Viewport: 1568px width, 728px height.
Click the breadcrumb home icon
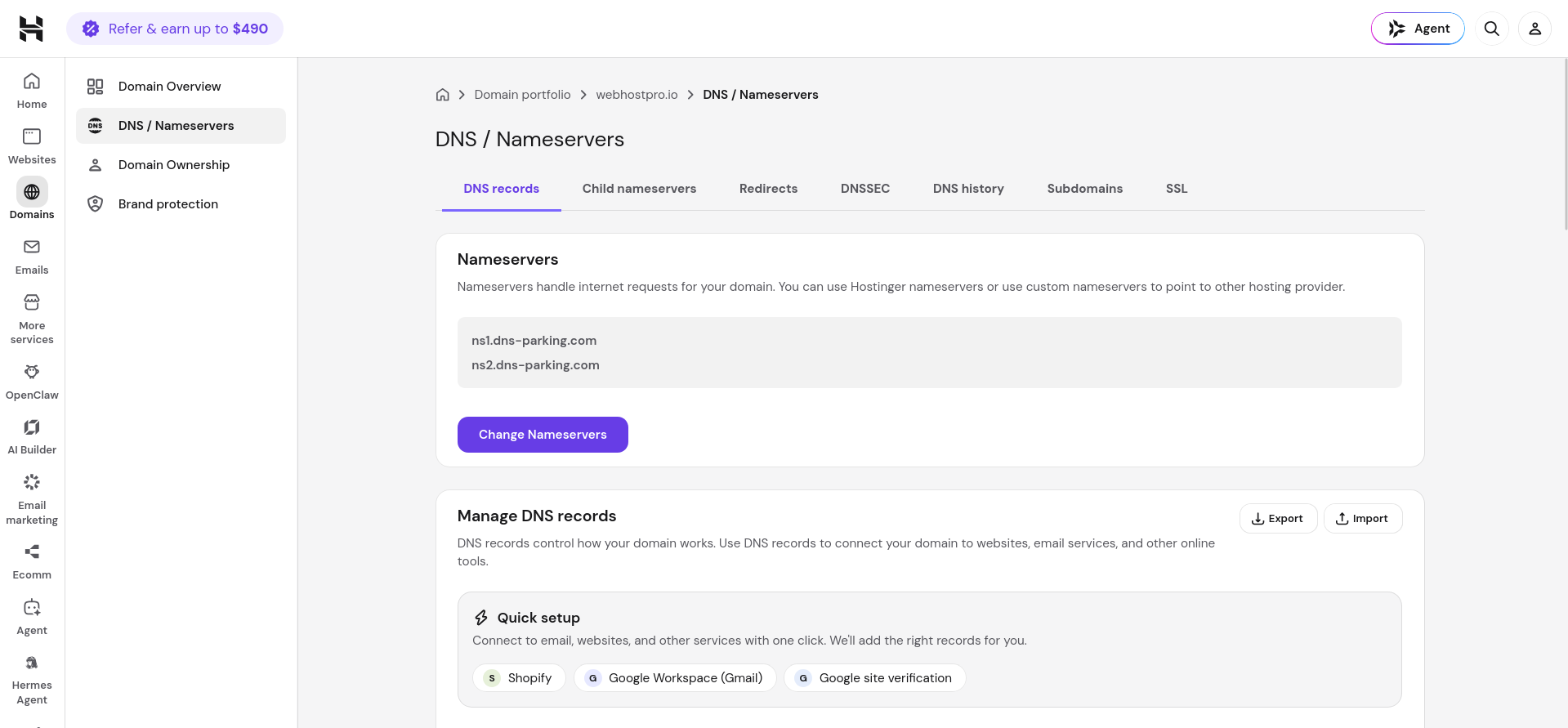tap(443, 95)
